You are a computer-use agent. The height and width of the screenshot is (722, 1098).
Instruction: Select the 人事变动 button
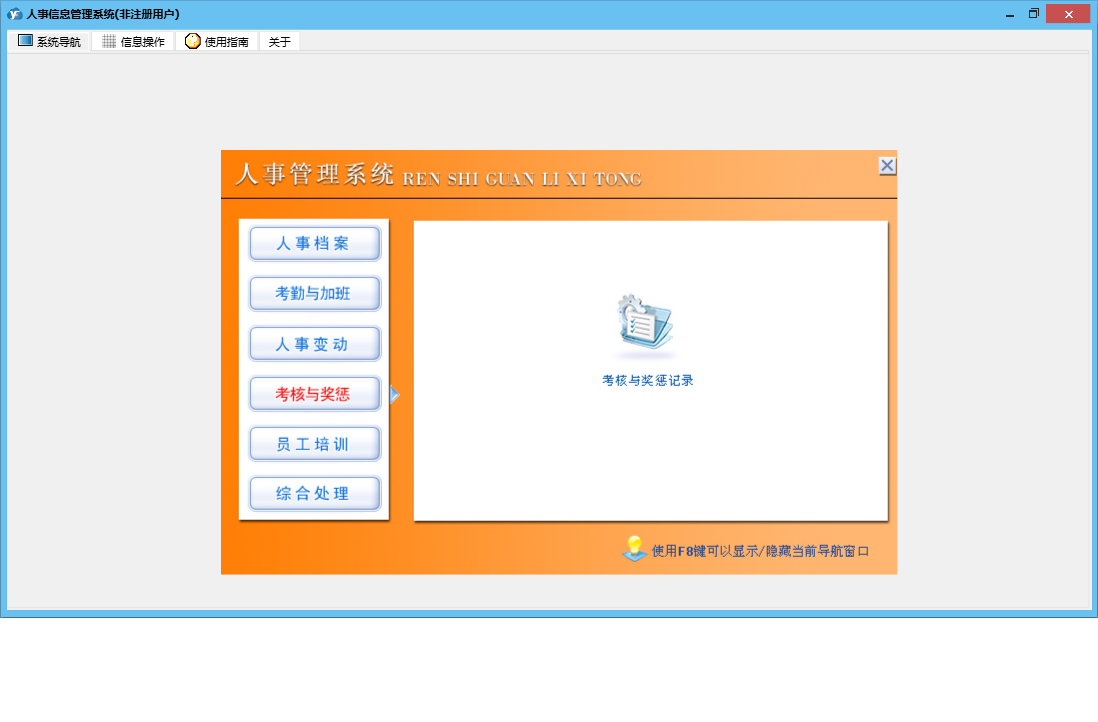[x=315, y=344]
